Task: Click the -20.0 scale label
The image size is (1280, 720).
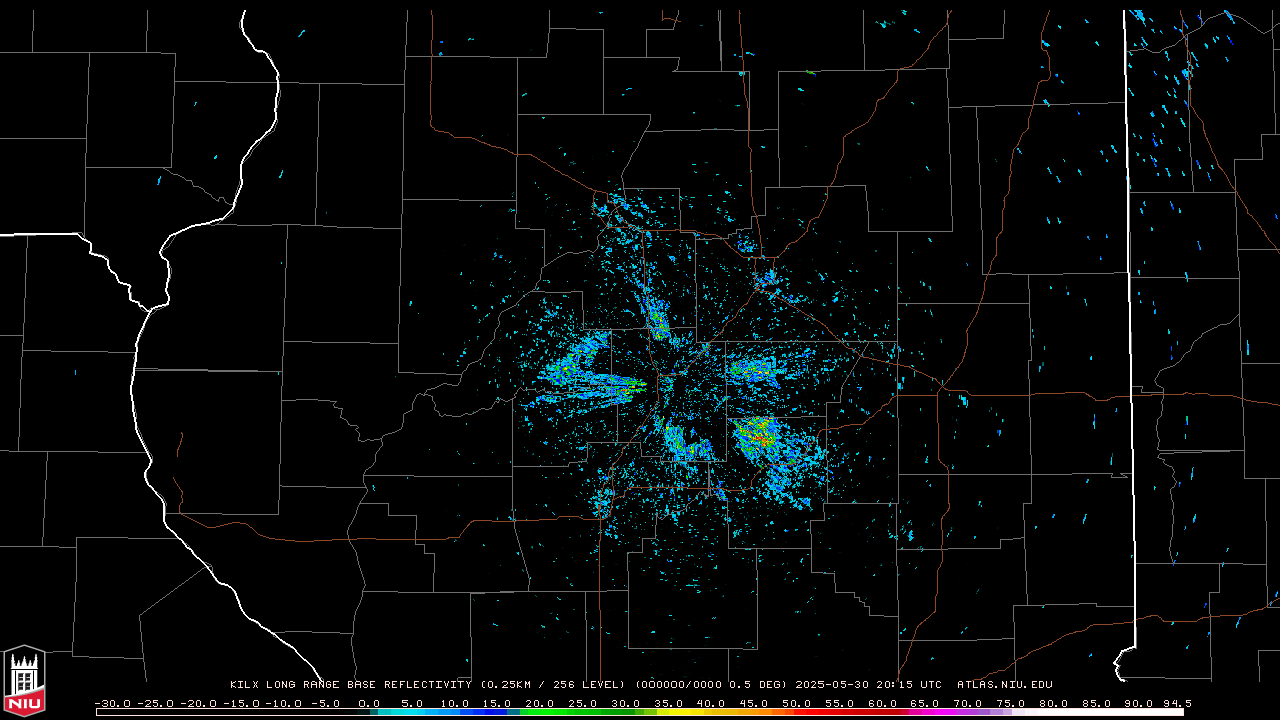Action: (x=199, y=704)
